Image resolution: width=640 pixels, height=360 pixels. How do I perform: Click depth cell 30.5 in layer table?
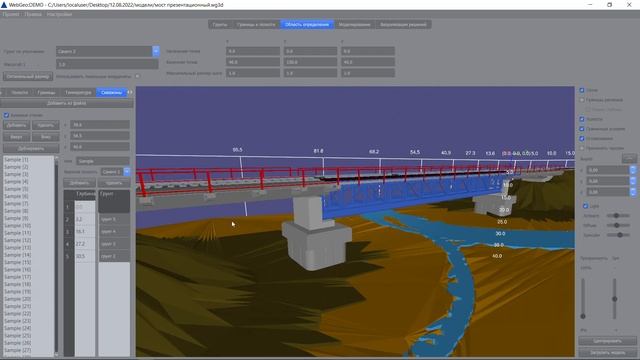[x=85, y=256]
